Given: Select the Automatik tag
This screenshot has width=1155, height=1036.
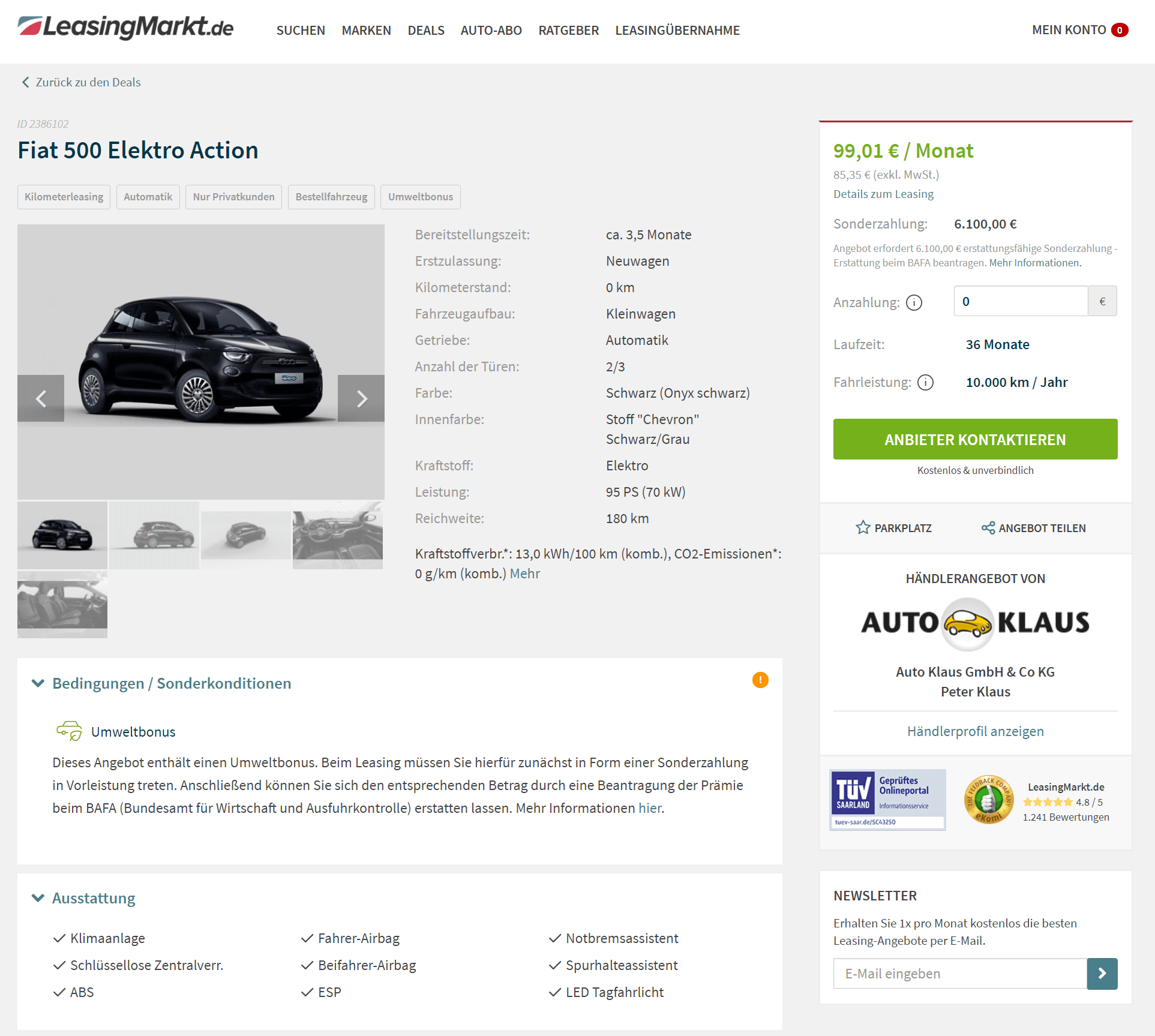Looking at the screenshot, I should tap(148, 197).
